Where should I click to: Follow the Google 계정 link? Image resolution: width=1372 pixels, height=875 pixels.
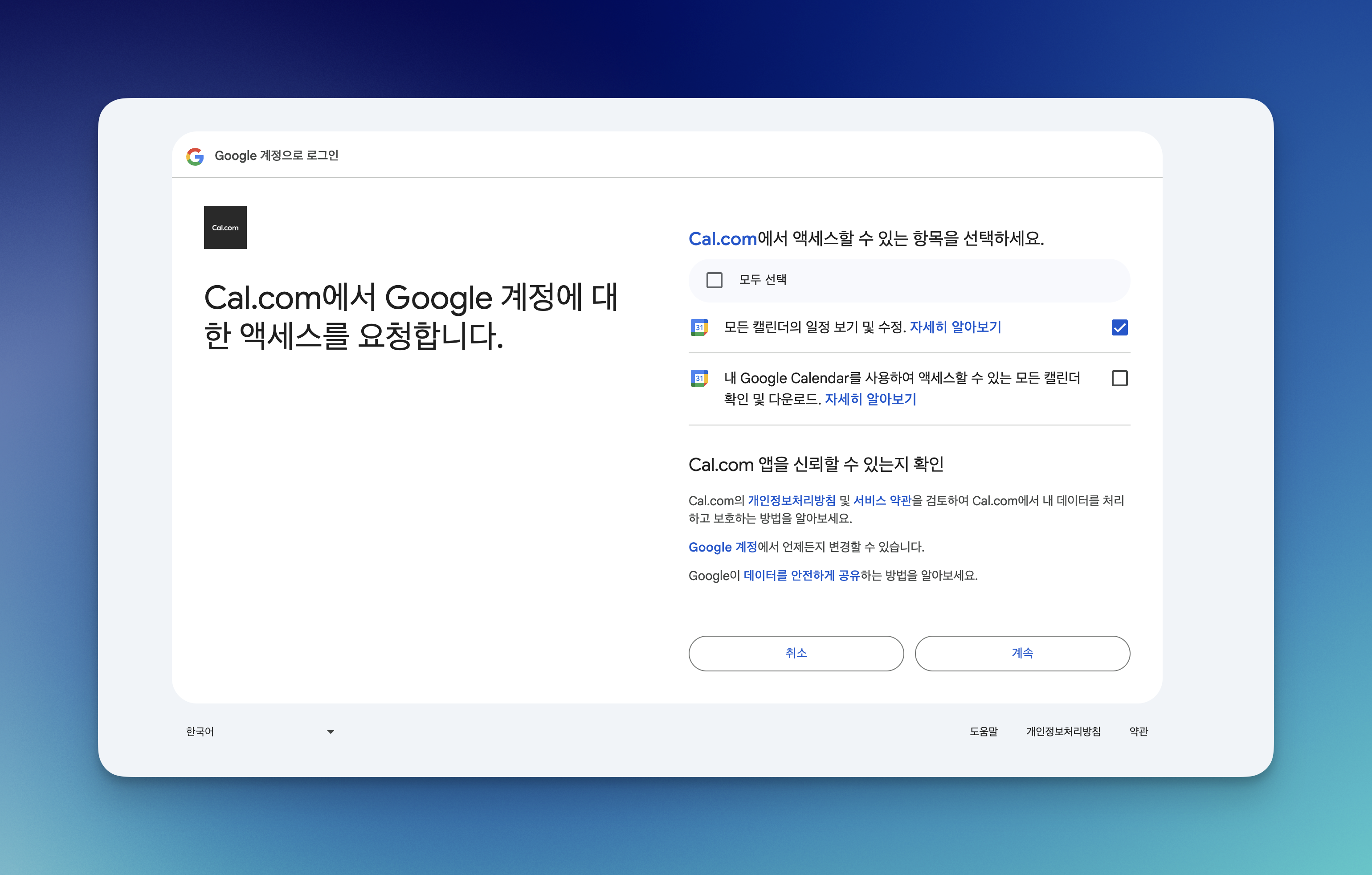pyautogui.click(x=722, y=547)
